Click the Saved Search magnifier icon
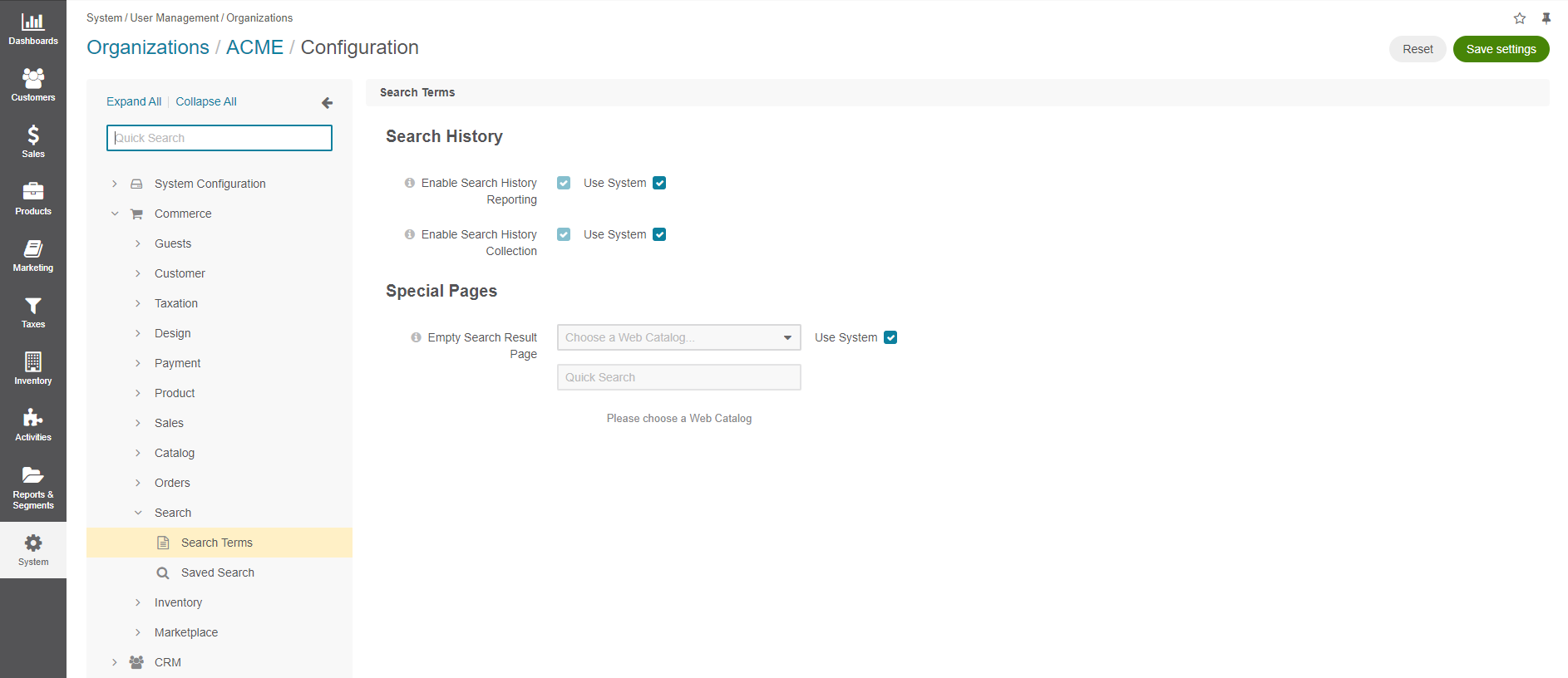Viewport: 1568px width, 678px height. (163, 572)
